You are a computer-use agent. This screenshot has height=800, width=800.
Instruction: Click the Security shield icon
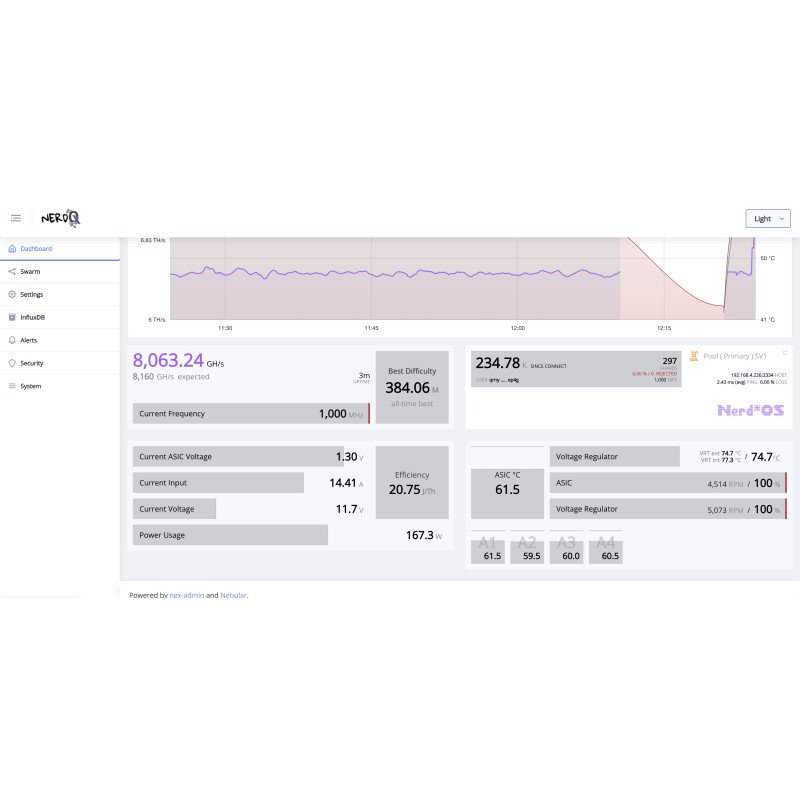pos(12,363)
